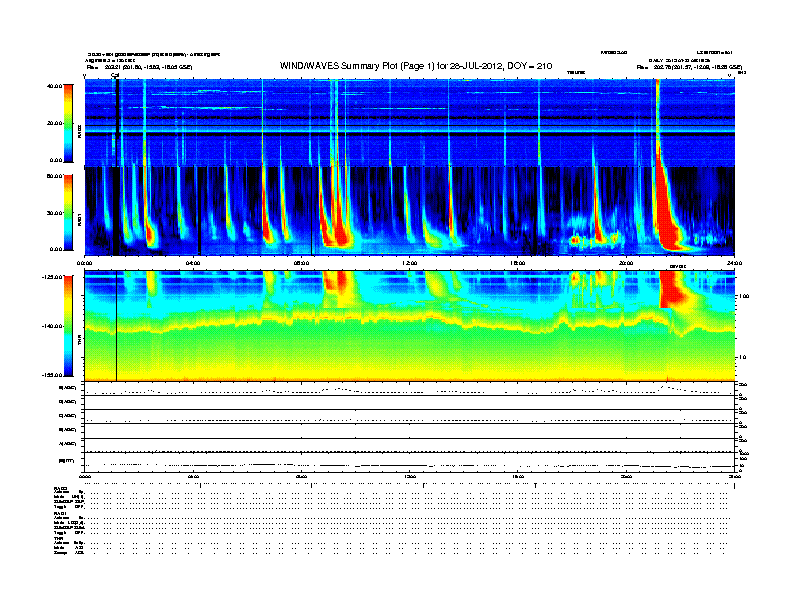Click the 10 label on TNR right axis

tap(743, 358)
